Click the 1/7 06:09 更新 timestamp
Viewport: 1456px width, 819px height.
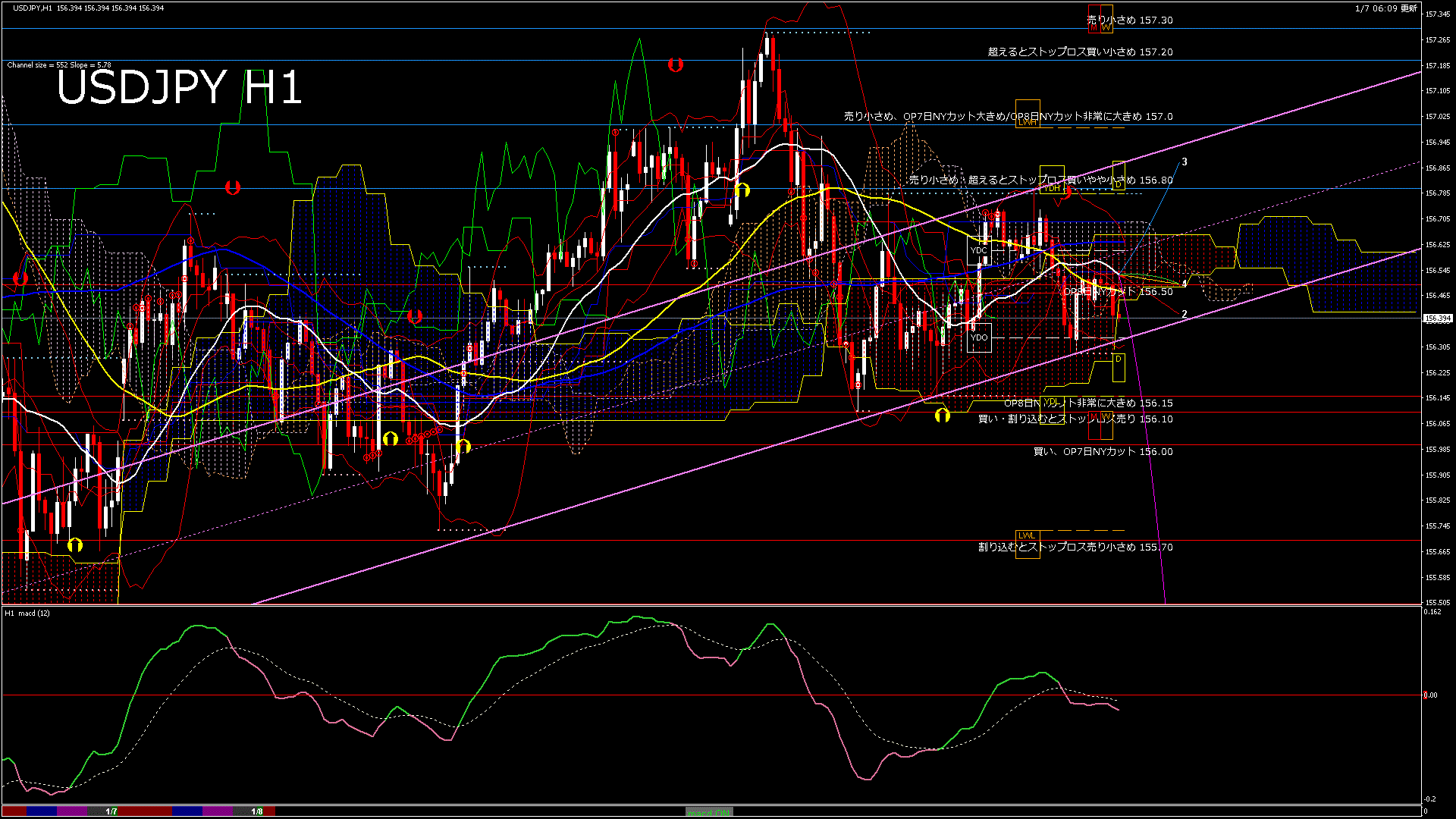[x=1385, y=8]
